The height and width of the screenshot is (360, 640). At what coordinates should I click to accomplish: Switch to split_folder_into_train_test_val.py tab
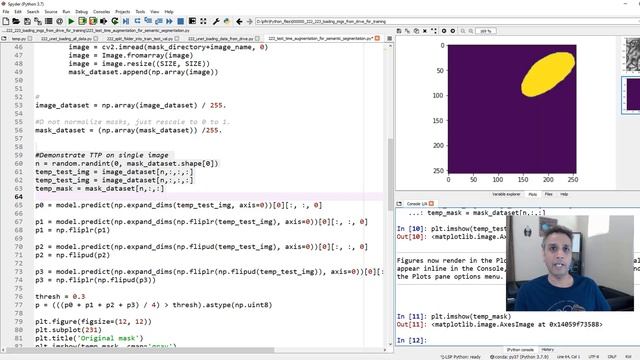(x=140, y=38)
